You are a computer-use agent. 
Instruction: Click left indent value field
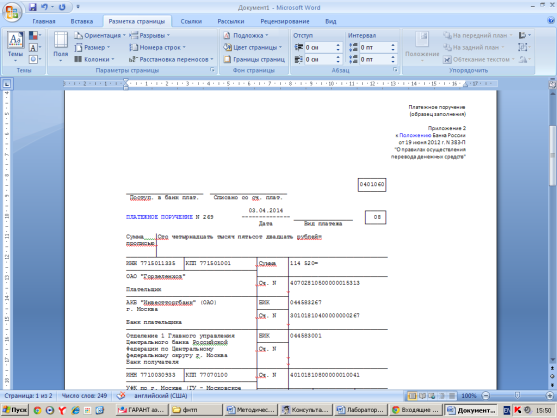point(319,47)
